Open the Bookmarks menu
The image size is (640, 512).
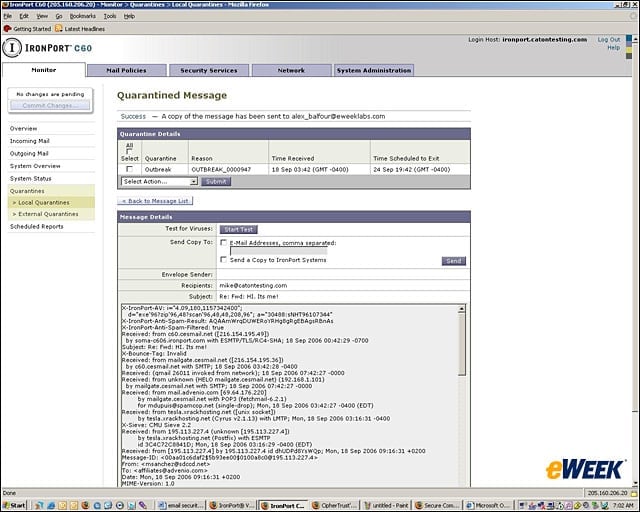(82, 16)
